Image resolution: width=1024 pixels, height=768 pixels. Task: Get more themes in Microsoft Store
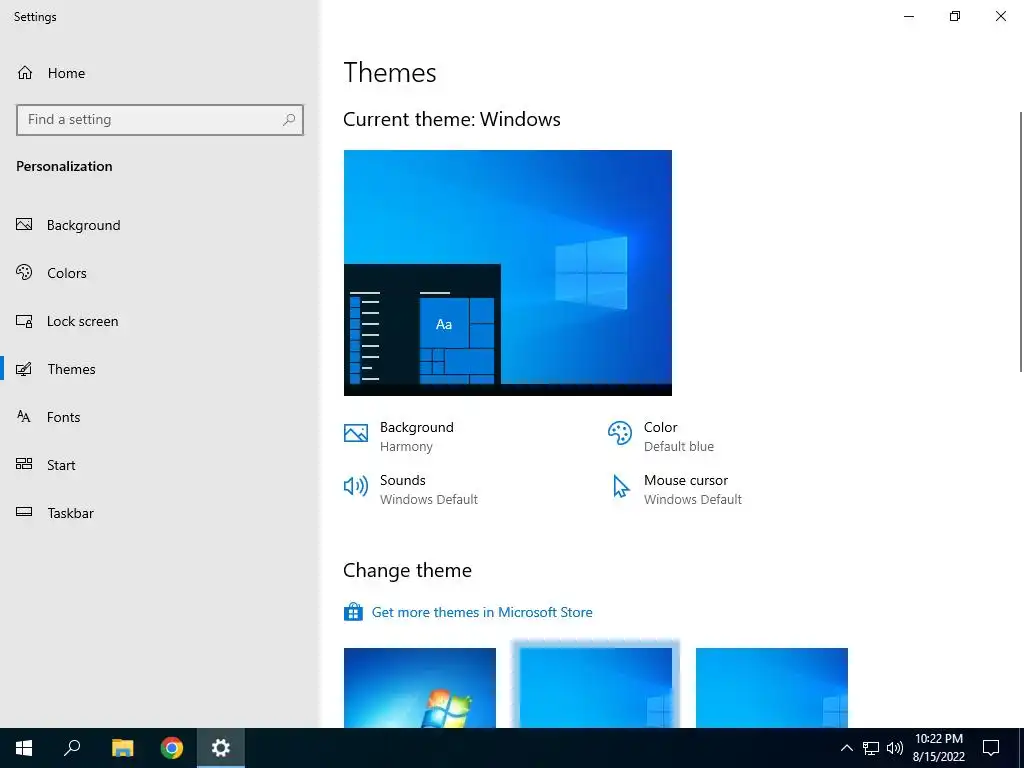(x=482, y=612)
